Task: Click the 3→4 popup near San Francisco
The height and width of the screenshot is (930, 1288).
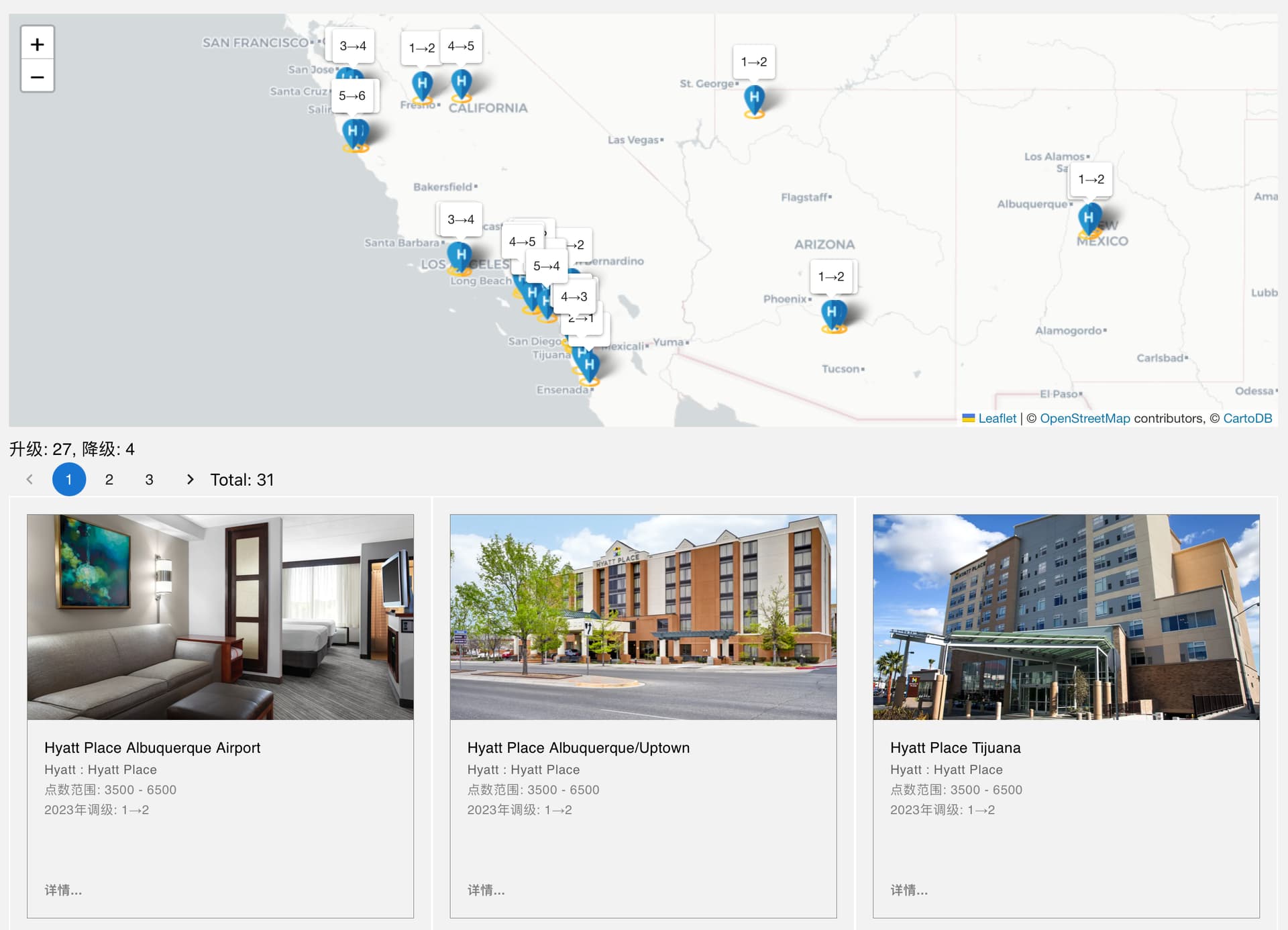Action: point(352,46)
